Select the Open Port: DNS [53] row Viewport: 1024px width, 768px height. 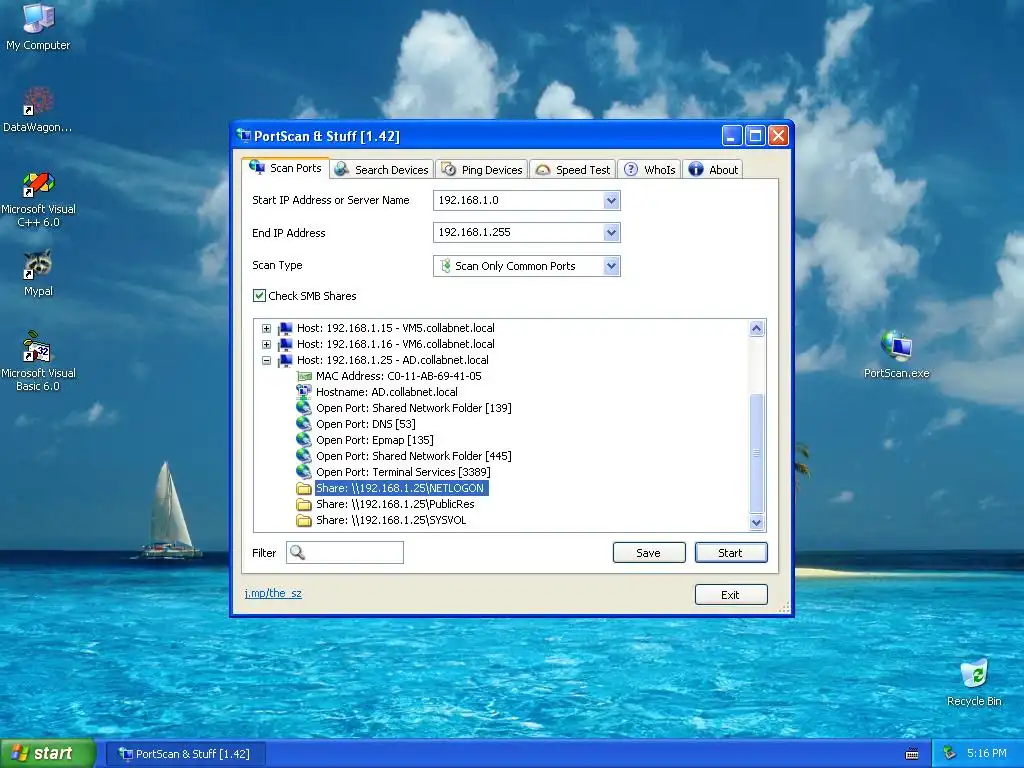[366, 424]
